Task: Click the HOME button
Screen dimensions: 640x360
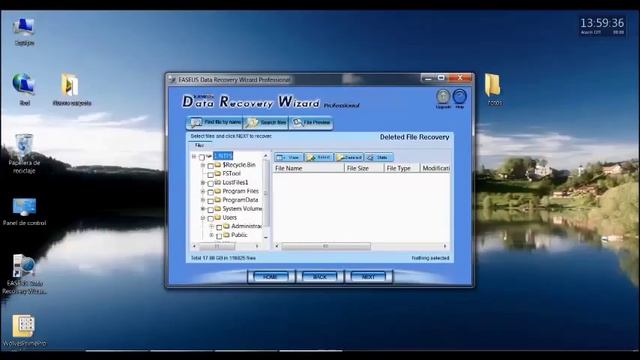Action: [x=270, y=277]
